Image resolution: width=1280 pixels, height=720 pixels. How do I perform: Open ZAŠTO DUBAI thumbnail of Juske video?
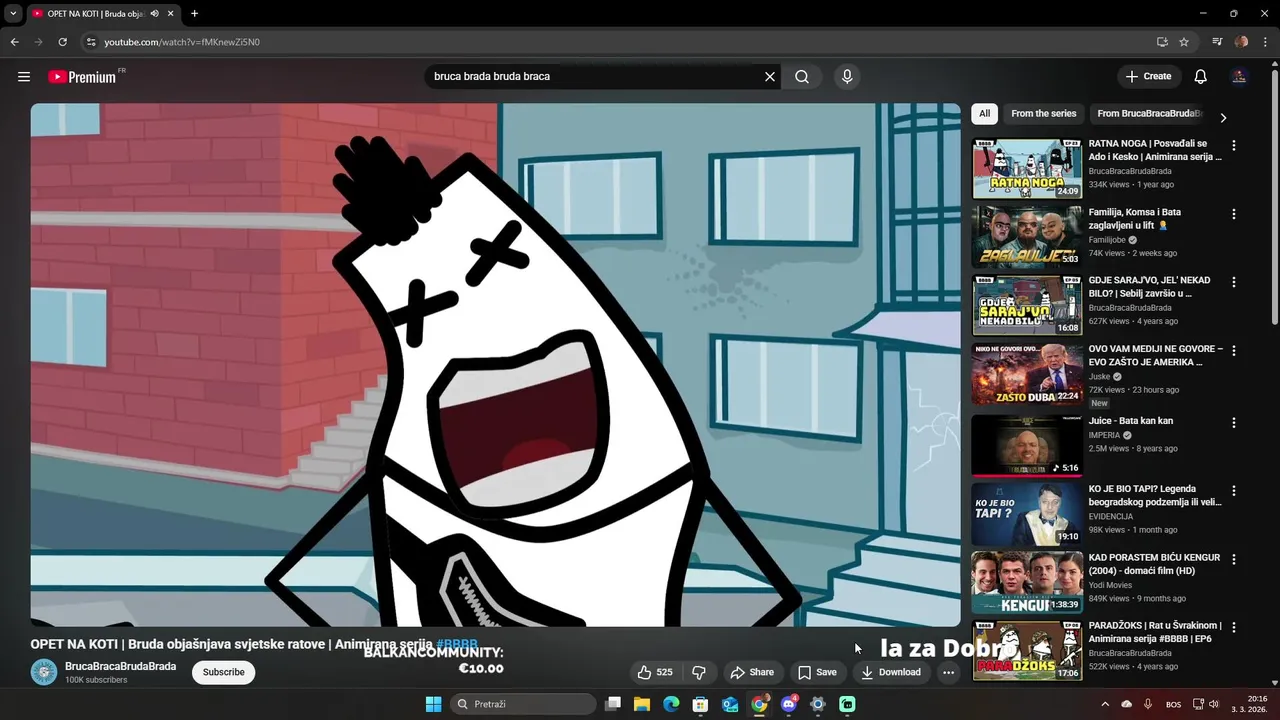tap(1027, 373)
